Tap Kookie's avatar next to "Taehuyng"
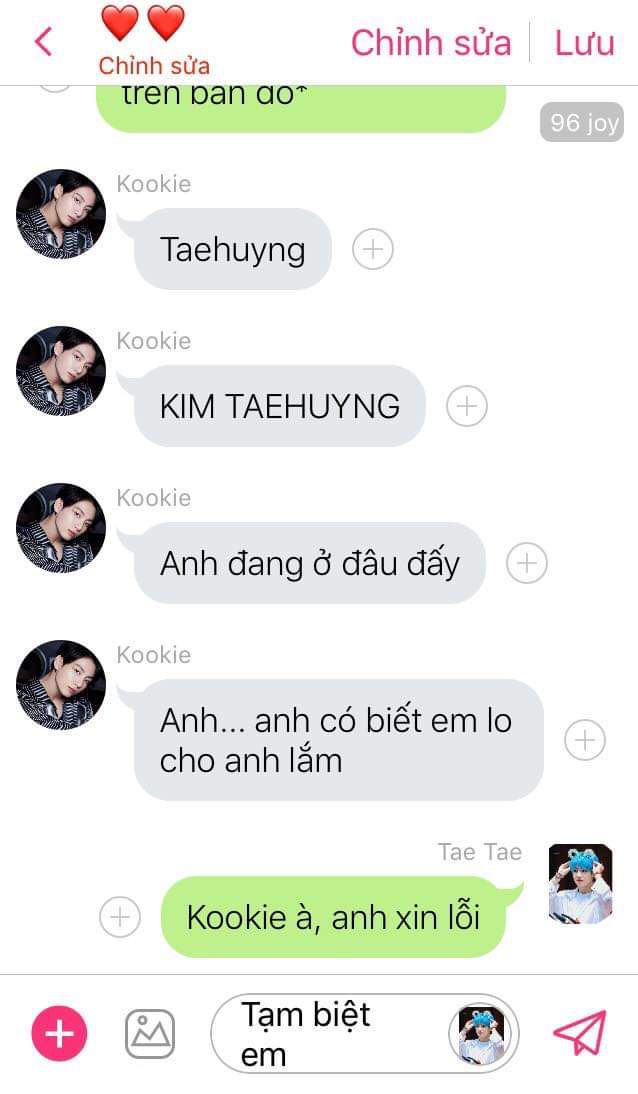 pos(61,213)
